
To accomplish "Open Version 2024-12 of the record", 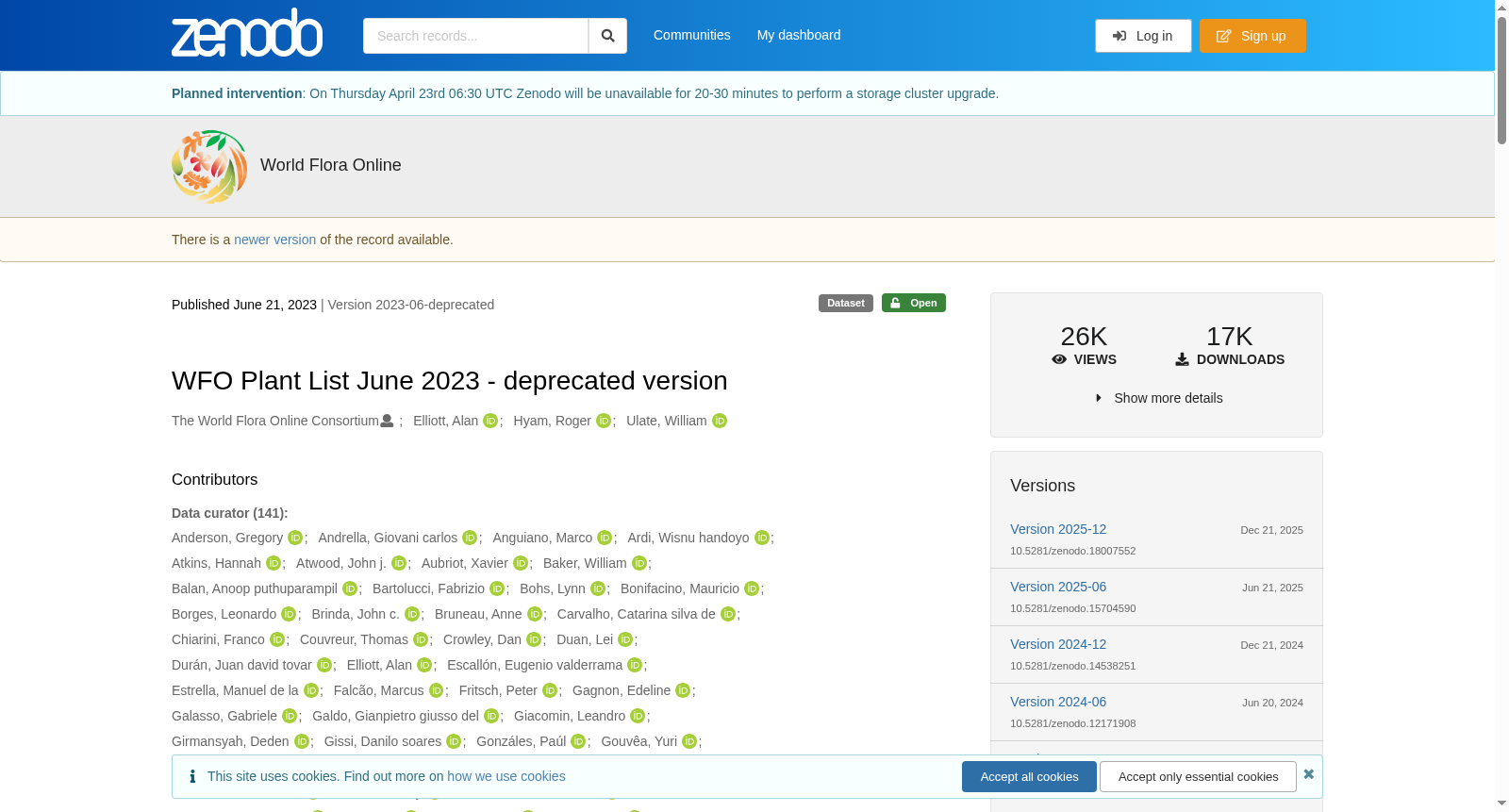I will (x=1058, y=644).
